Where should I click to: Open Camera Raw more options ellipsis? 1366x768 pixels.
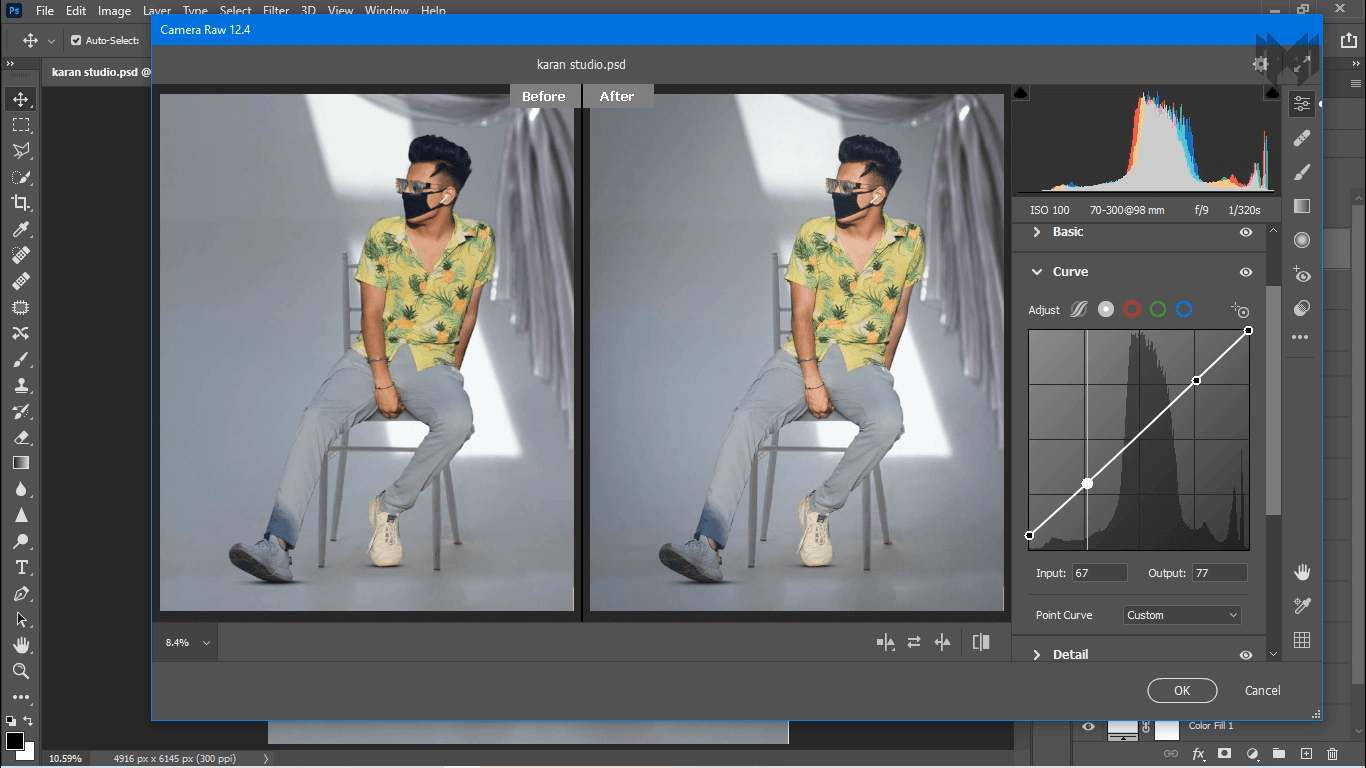click(x=1301, y=338)
